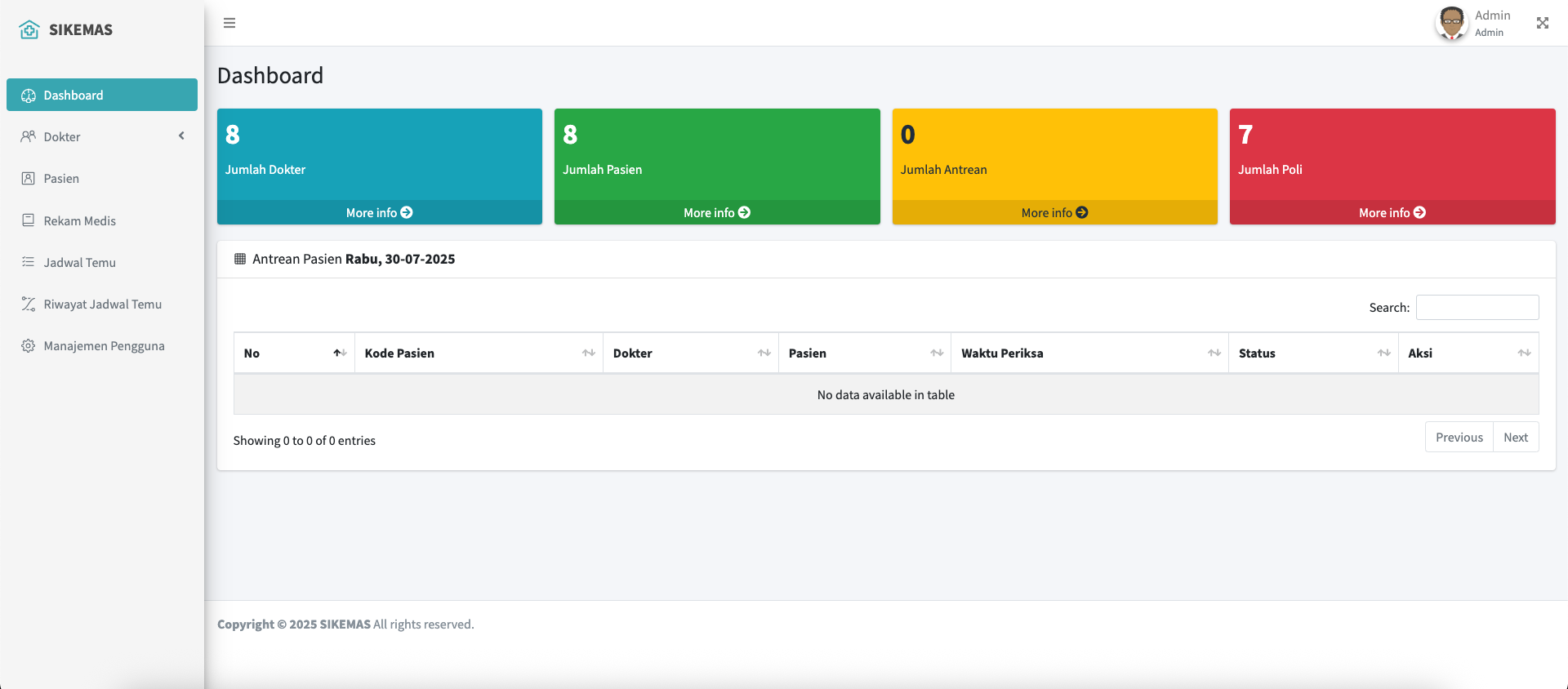Click the Admin profile avatar
This screenshot has width=1568, height=689.
point(1451,23)
